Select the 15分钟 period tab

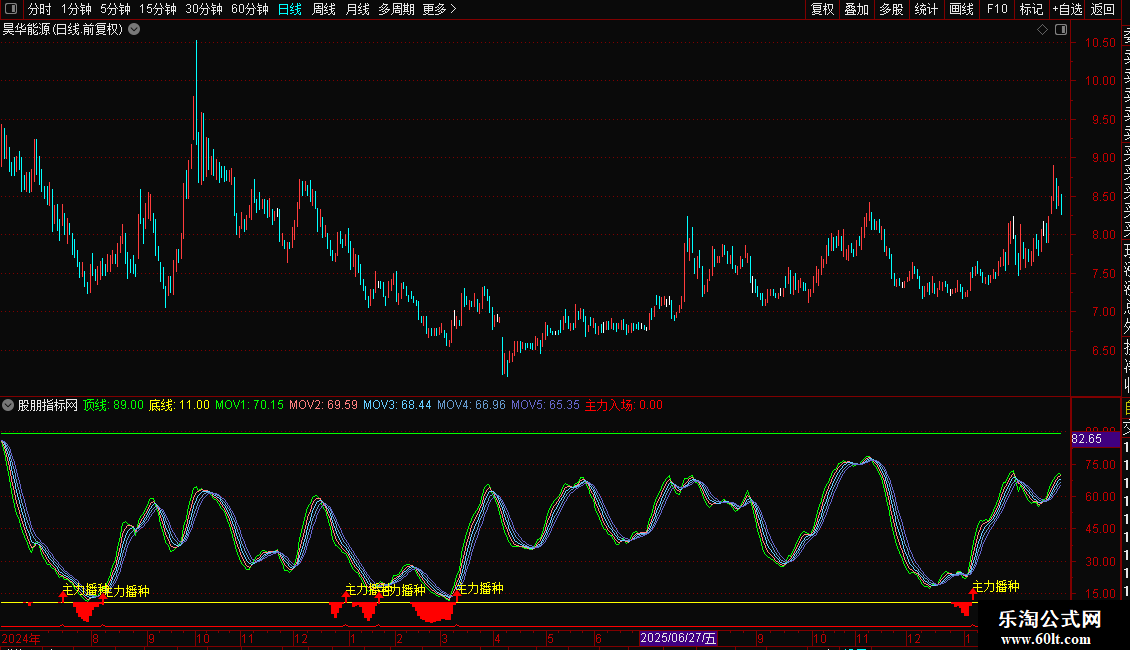click(x=158, y=9)
